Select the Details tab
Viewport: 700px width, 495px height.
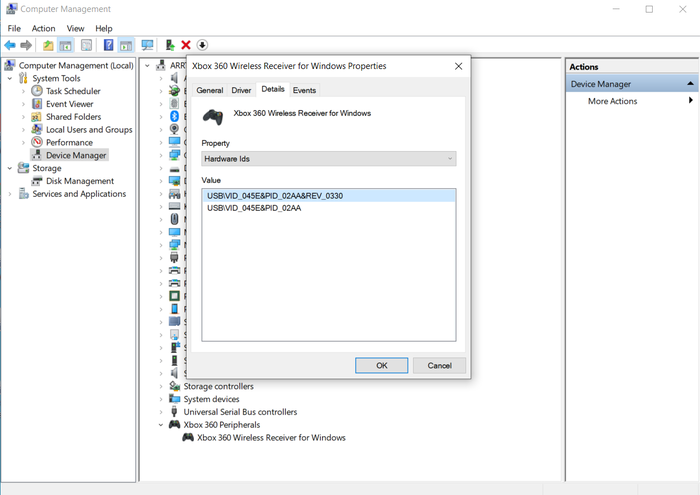coord(273,89)
